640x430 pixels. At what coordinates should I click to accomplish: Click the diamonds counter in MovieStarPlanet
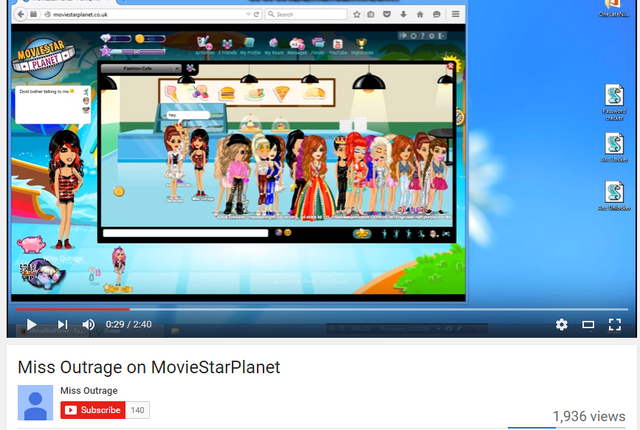pos(116,39)
